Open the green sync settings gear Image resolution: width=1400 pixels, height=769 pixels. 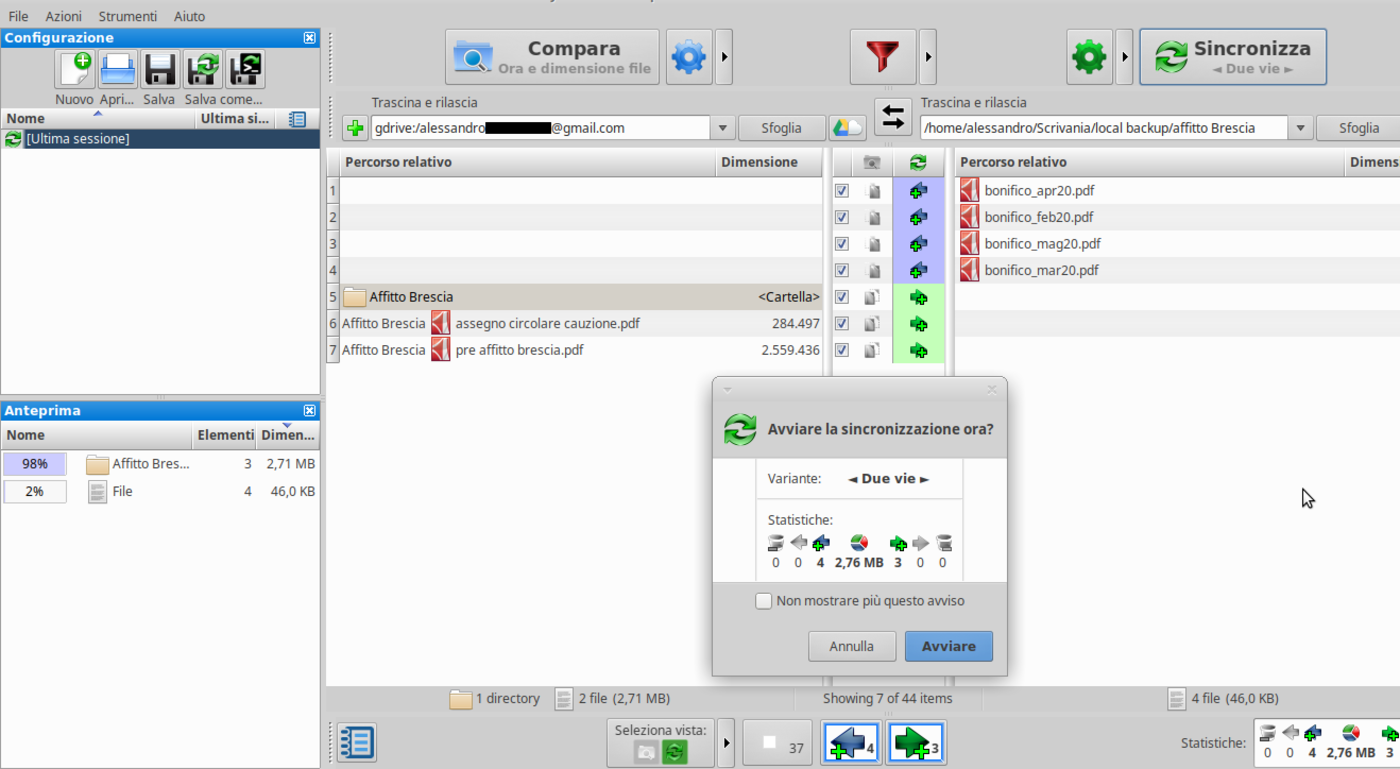click(x=1089, y=57)
